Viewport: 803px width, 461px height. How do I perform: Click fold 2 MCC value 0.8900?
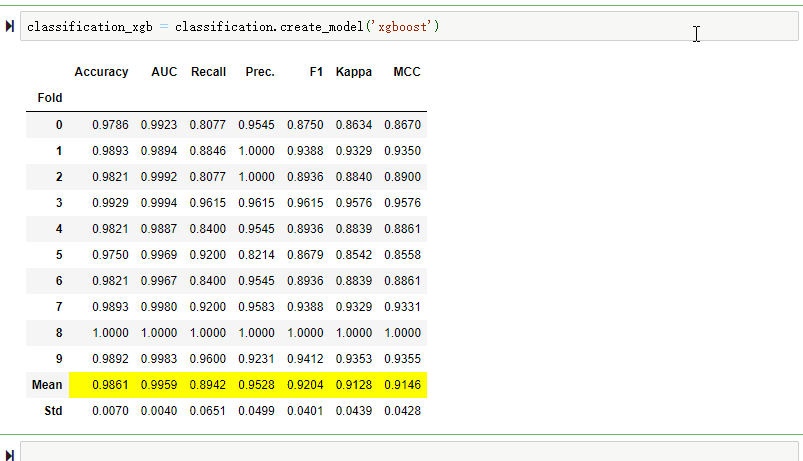click(x=403, y=177)
